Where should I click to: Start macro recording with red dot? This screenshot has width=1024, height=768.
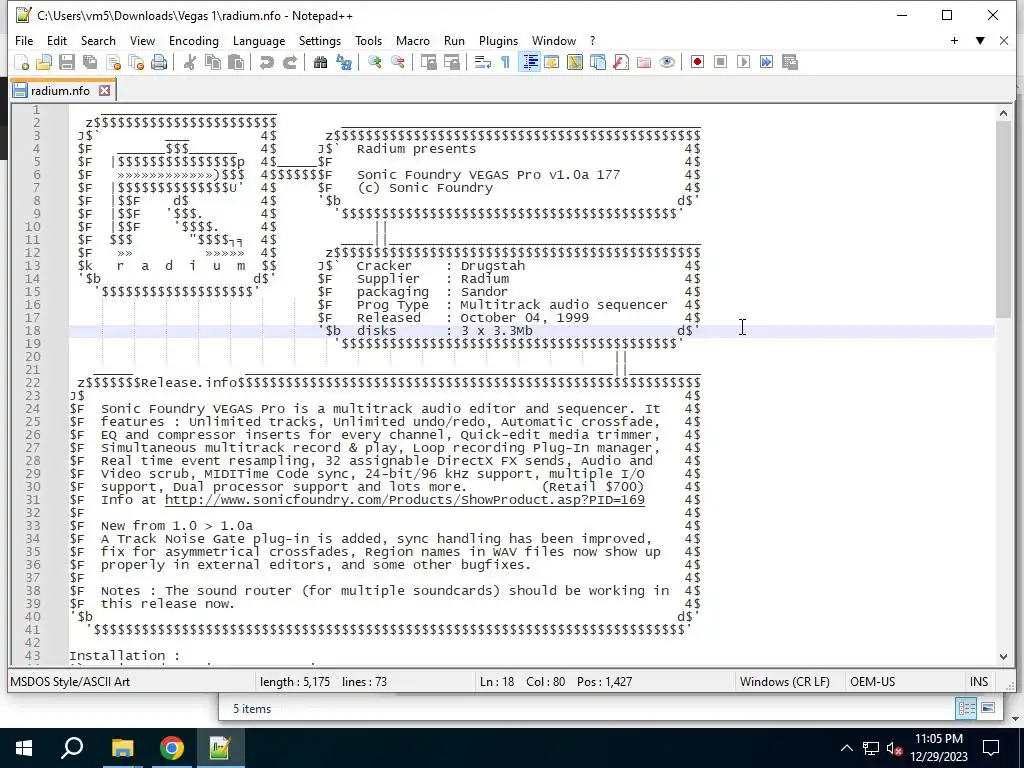[697, 62]
